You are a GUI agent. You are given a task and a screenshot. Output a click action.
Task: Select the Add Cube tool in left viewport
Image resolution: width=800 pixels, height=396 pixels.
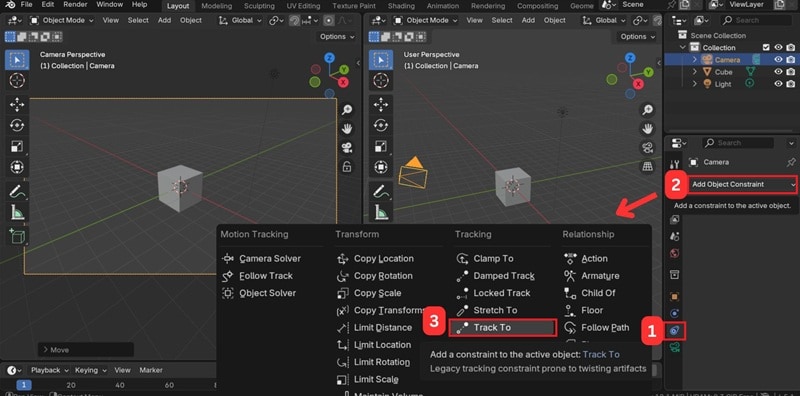(x=17, y=236)
